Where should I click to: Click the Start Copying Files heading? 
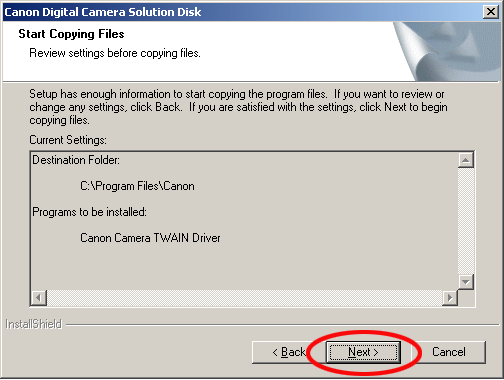point(71,34)
